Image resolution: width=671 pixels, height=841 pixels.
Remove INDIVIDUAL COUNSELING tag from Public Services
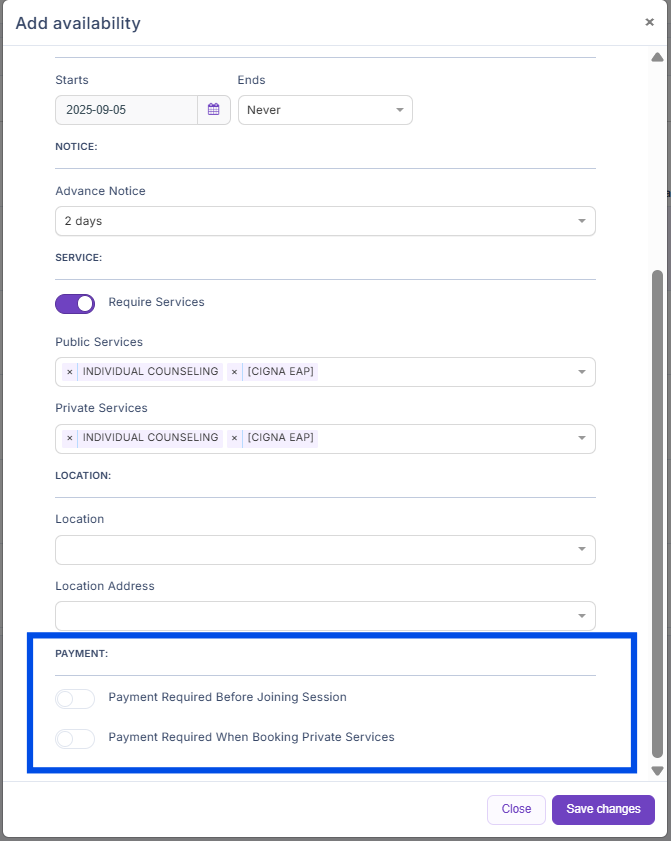(70, 372)
